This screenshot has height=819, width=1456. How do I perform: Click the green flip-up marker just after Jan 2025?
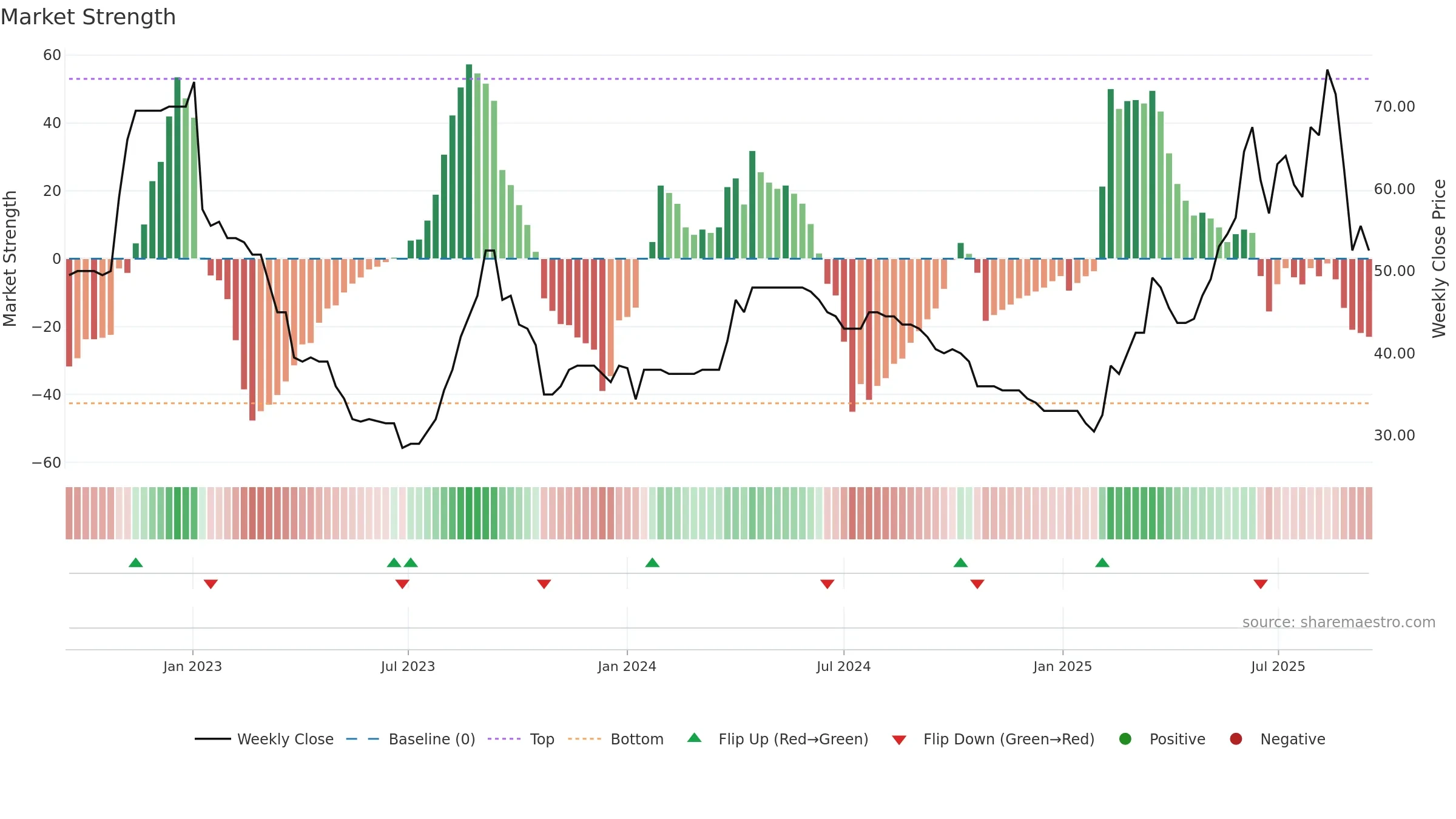click(x=1102, y=562)
